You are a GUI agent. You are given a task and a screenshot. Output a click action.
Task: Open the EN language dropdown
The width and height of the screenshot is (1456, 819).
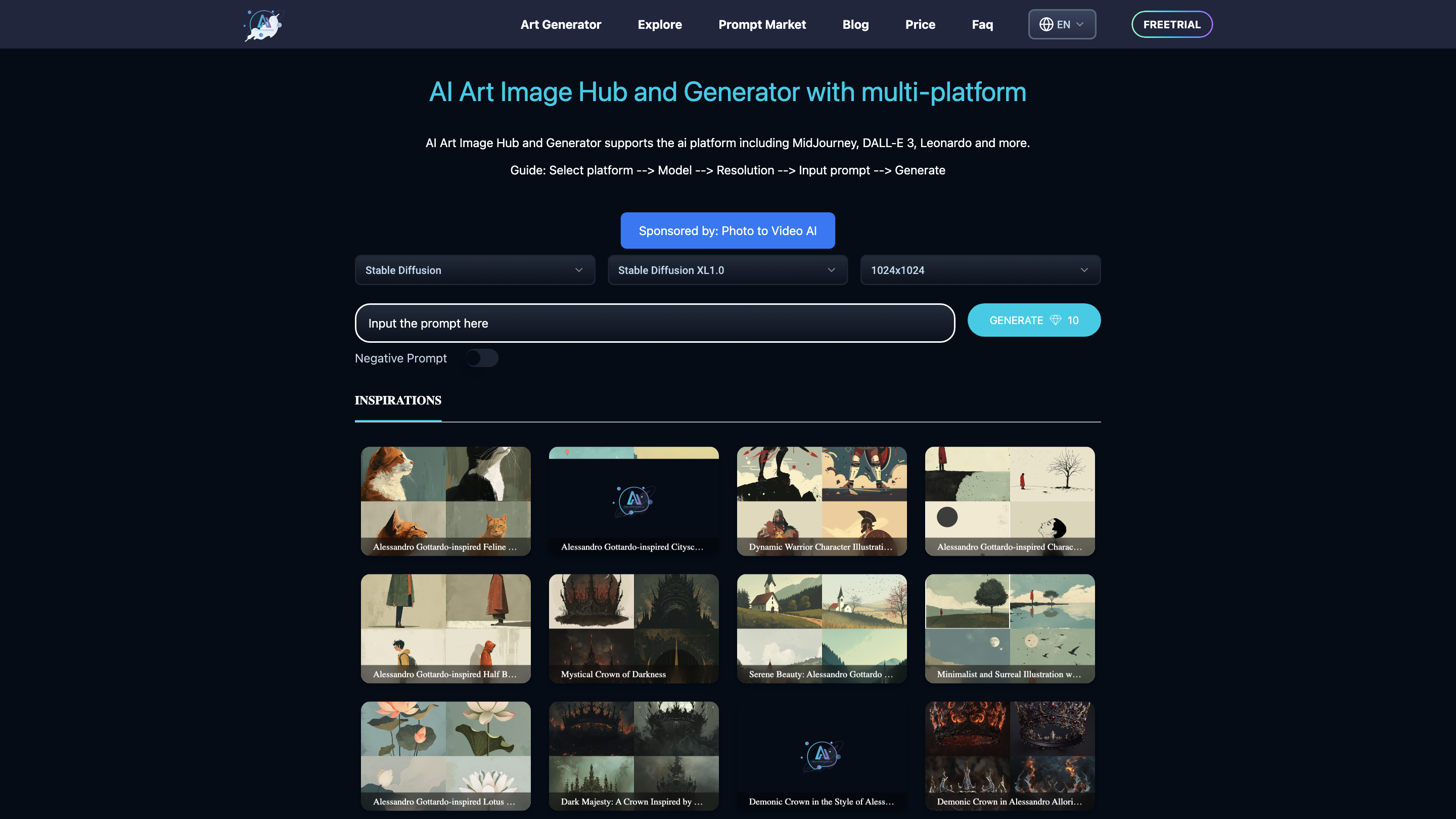pyautogui.click(x=1062, y=24)
